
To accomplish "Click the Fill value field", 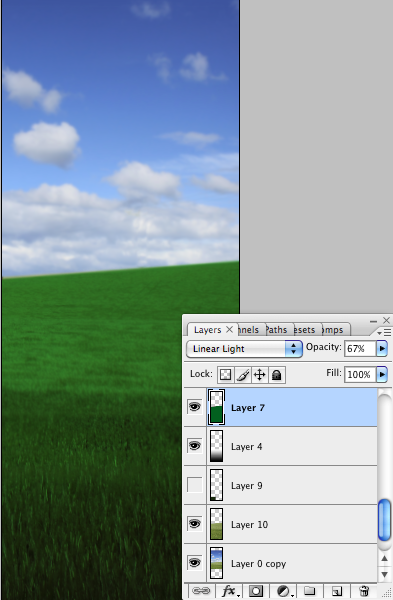I will tap(360, 374).
